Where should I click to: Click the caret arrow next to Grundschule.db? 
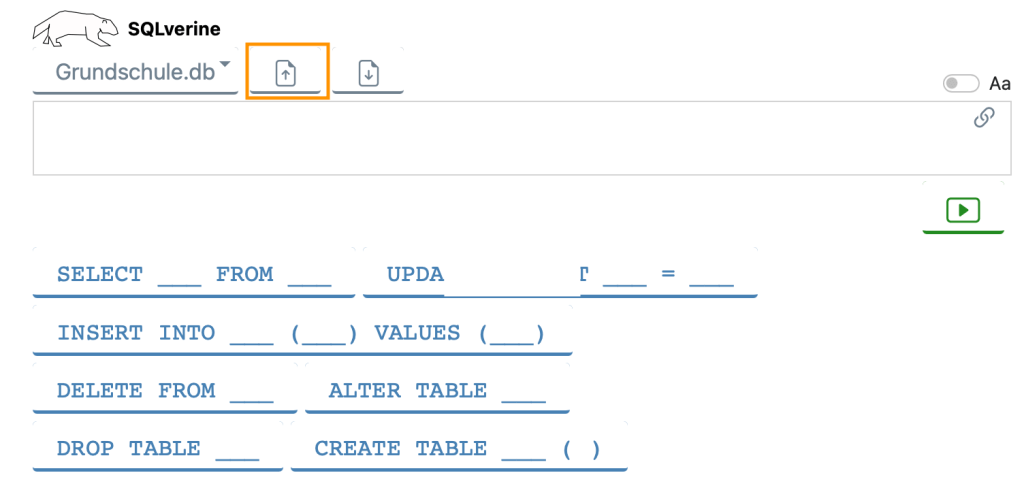pos(225,66)
